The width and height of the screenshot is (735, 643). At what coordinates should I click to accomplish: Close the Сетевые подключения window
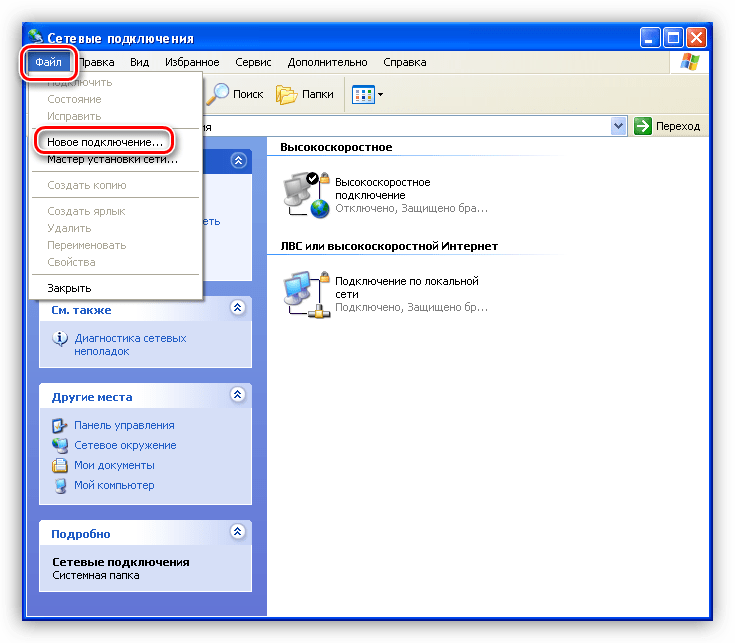click(x=697, y=38)
